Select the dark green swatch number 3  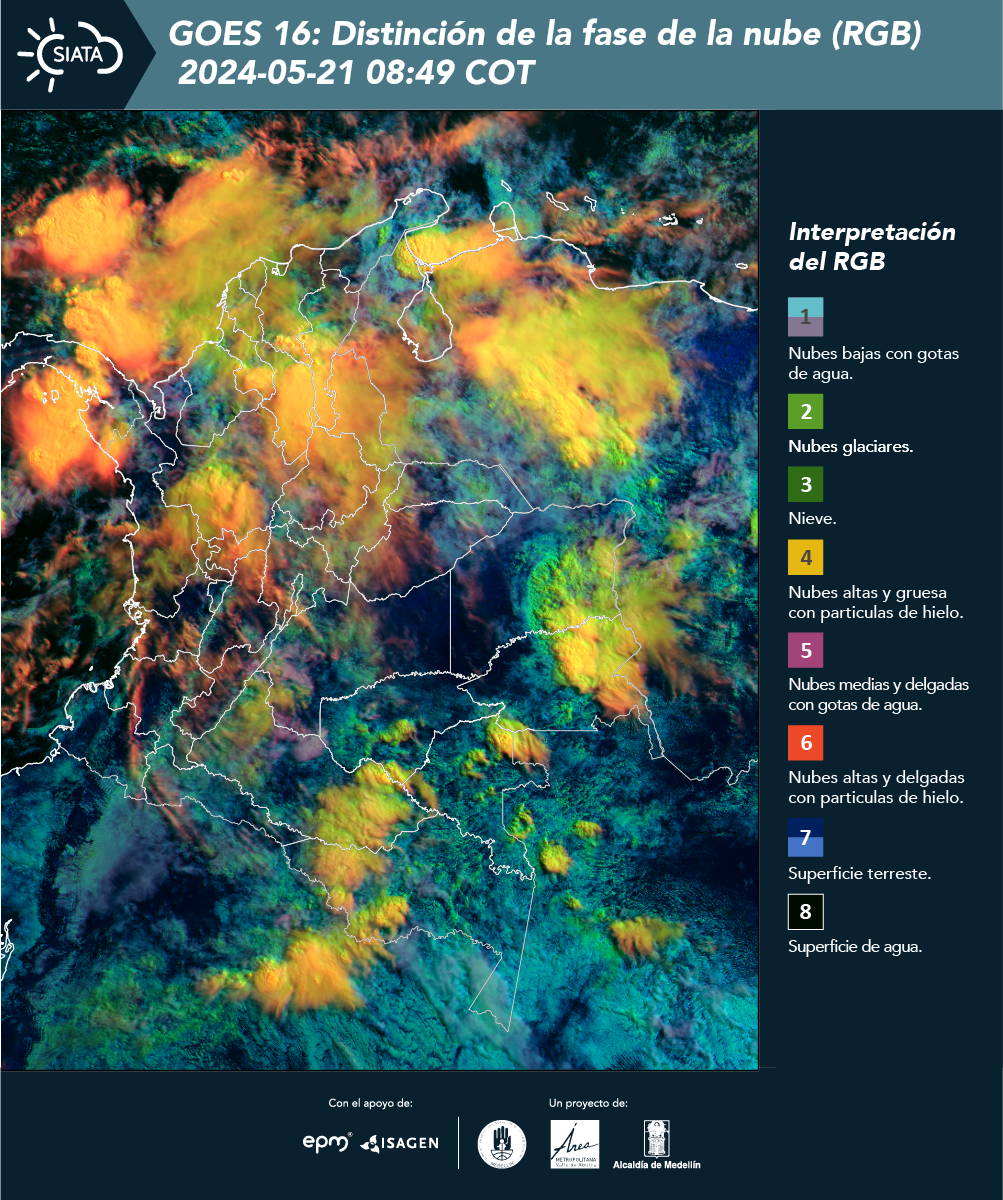pos(805,485)
